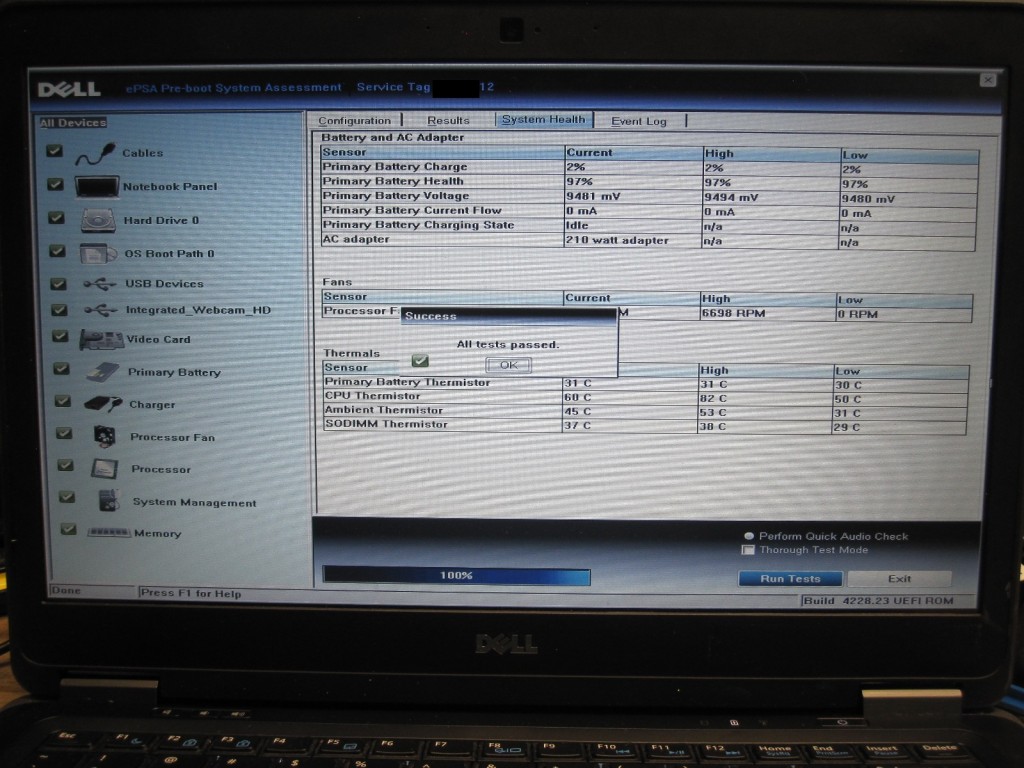Click the 9481 mV voltage value

click(593, 196)
